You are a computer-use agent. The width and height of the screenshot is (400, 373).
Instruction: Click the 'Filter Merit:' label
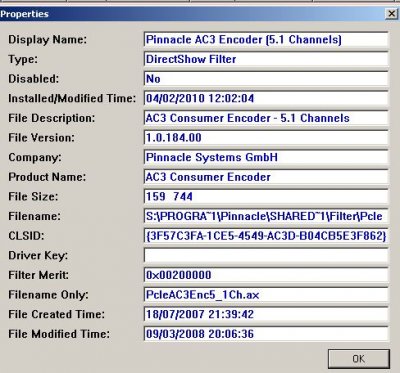38,275
